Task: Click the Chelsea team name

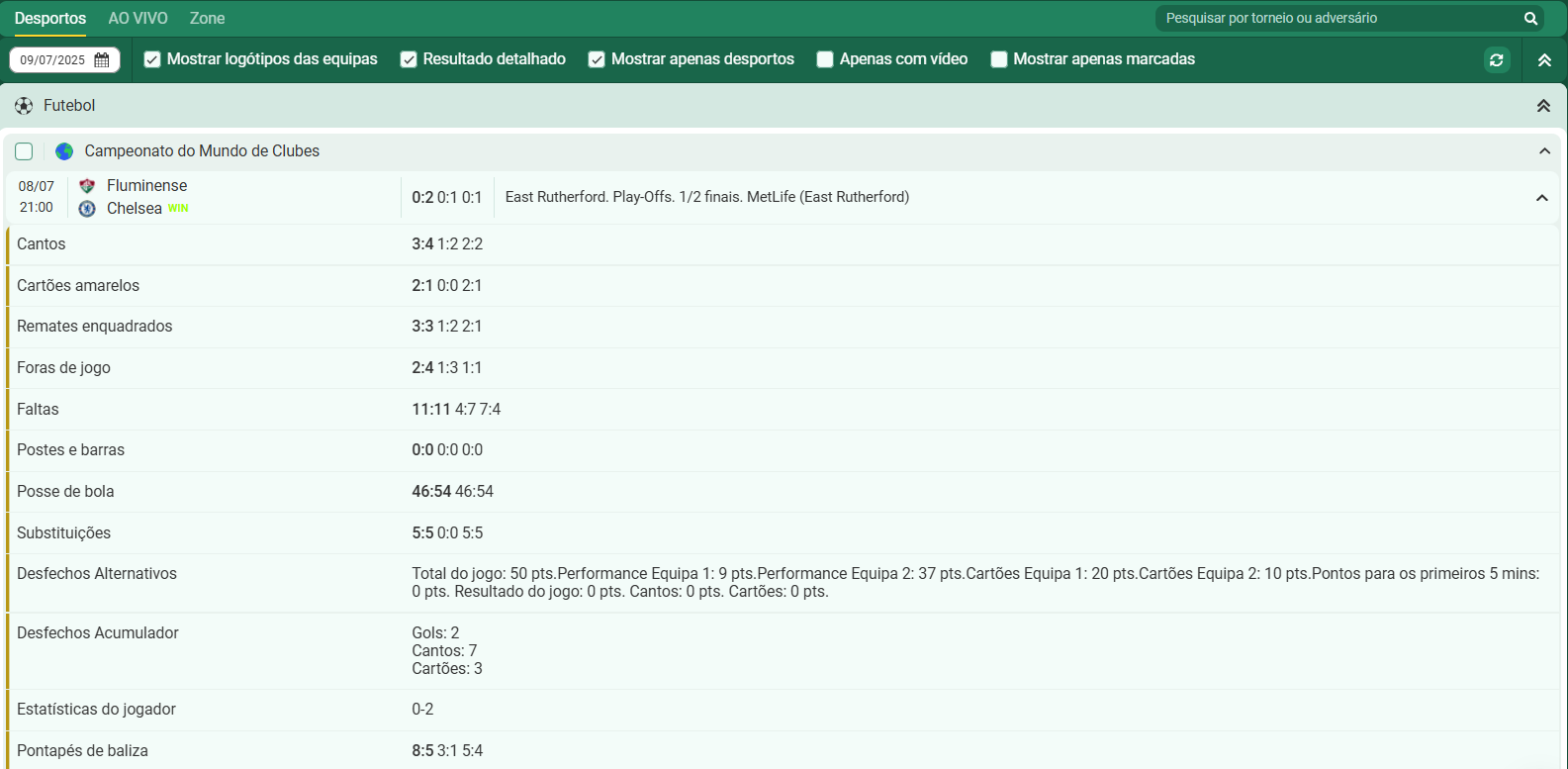Action: coord(135,209)
